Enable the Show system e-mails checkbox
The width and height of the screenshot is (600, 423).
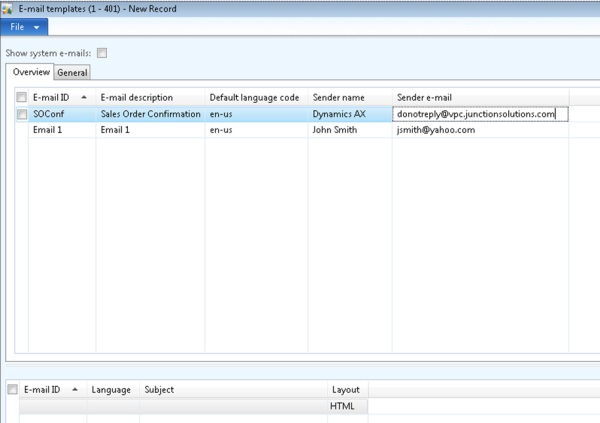(x=102, y=53)
